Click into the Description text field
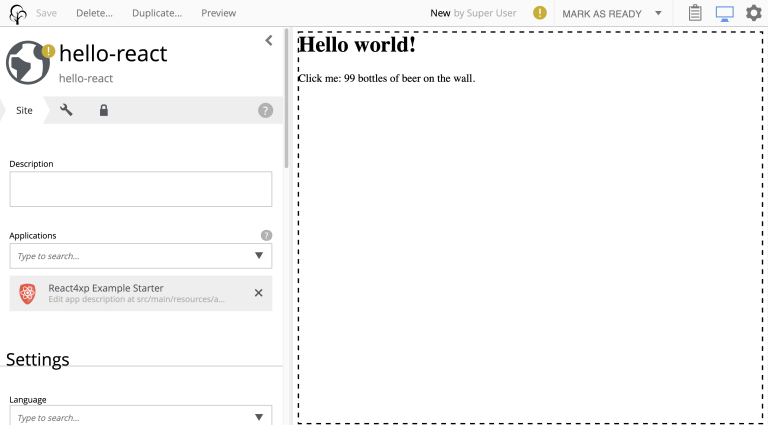The height and width of the screenshot is (425, 768). (140, 189)
